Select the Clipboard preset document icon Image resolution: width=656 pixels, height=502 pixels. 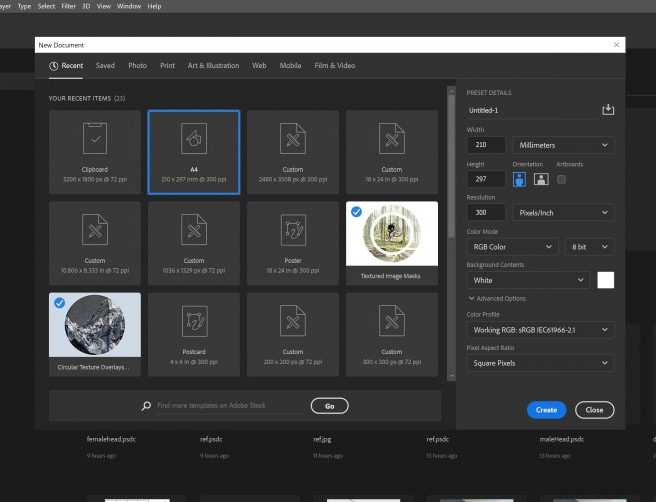(95, 138)
